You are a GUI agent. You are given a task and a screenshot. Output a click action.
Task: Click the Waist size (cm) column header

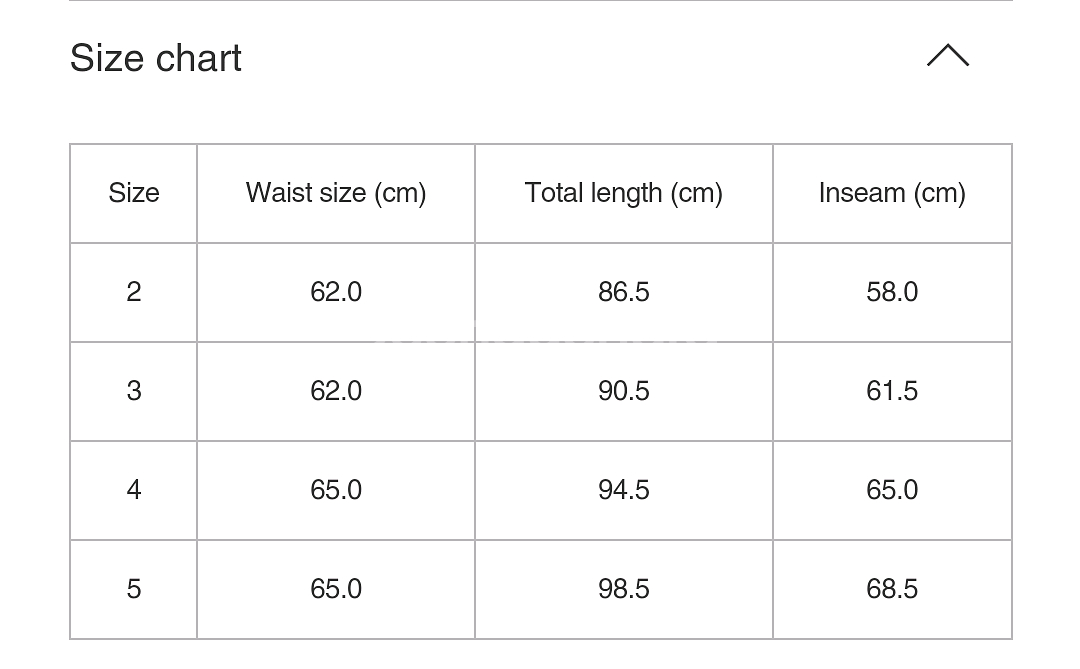tap(336, 193)
